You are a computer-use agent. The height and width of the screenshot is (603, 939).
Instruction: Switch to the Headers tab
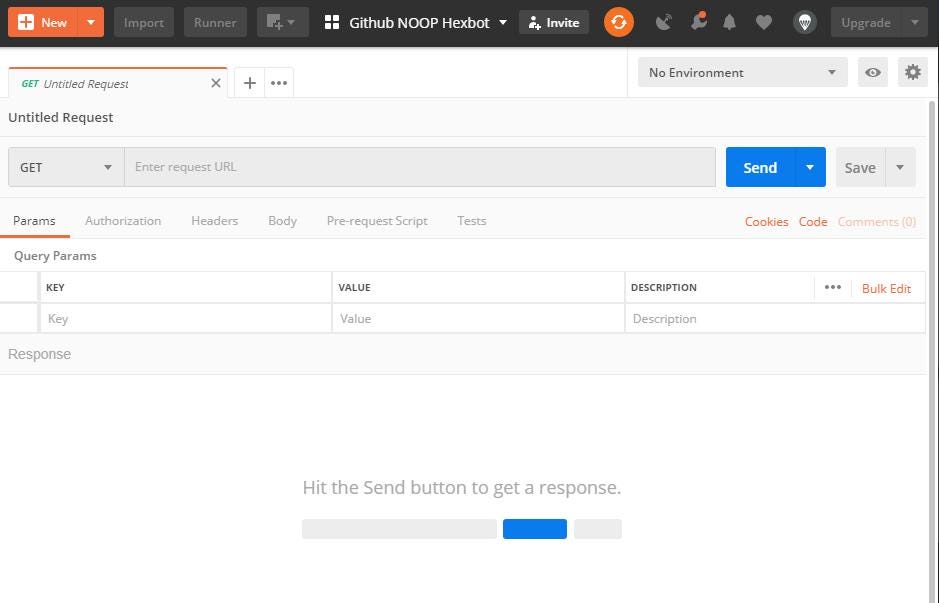(214, 221)
